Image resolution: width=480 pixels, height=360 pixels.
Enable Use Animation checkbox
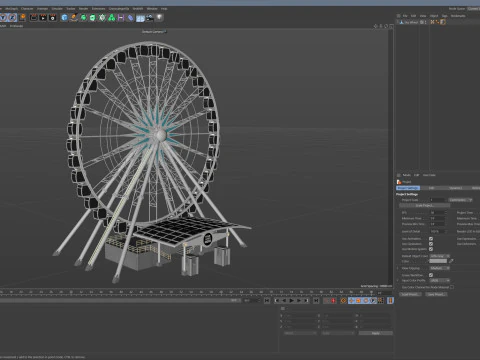(431, 239)
